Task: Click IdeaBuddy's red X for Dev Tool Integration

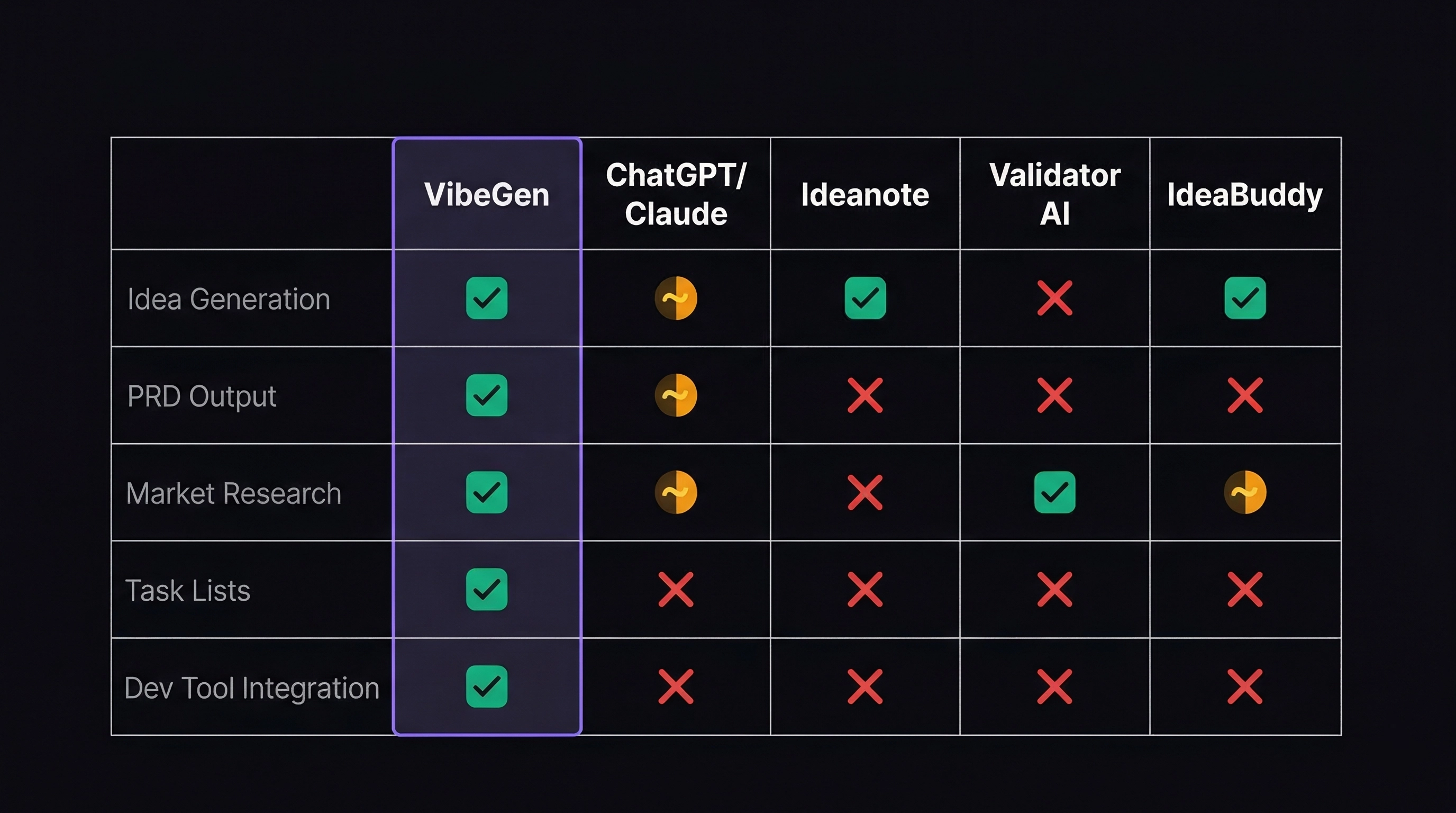Action: click(x=1245, y=686)
